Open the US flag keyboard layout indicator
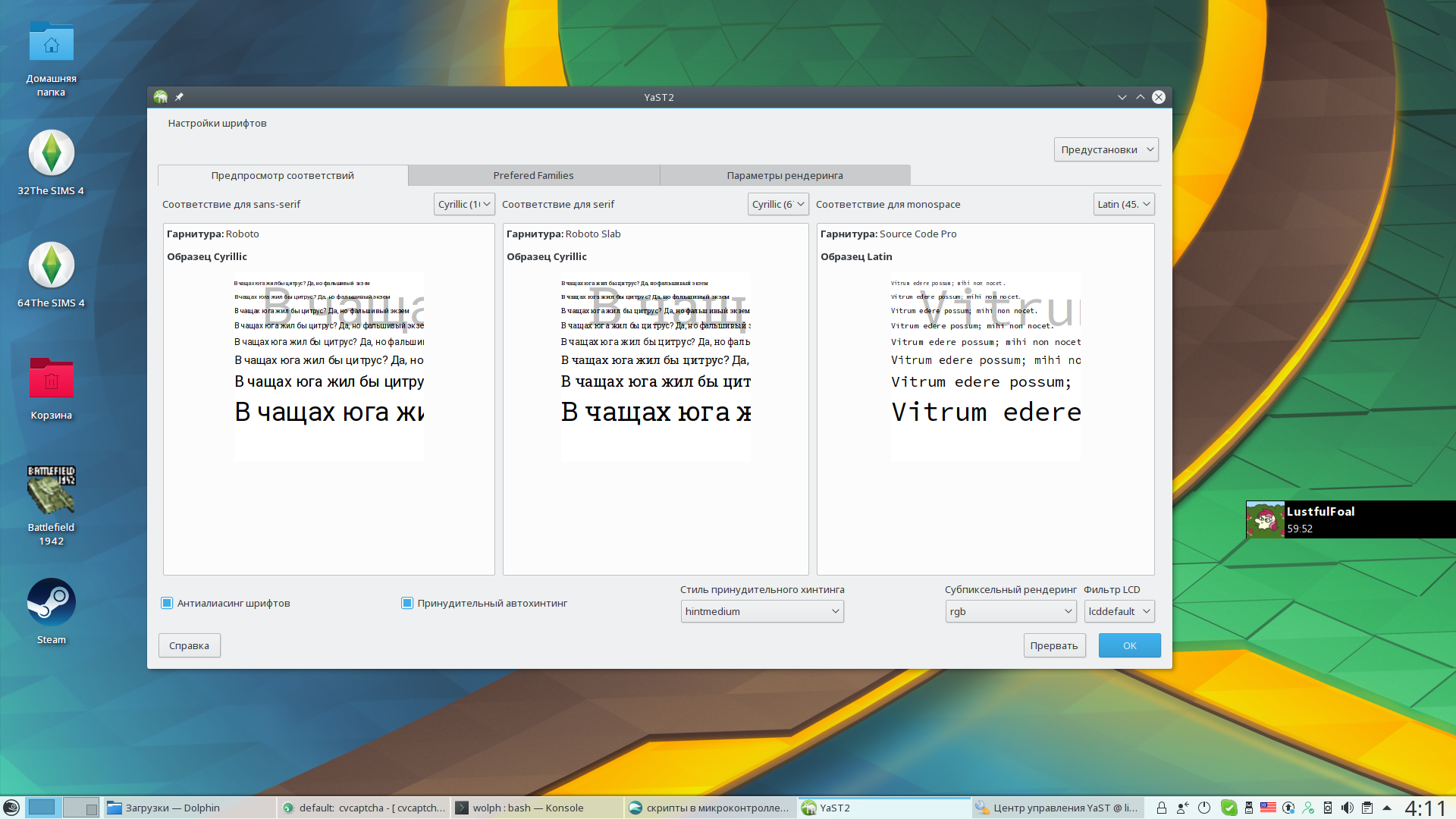Image resolution: width=1456 pixels, height=819 pixels. [x=1268, y=808]
